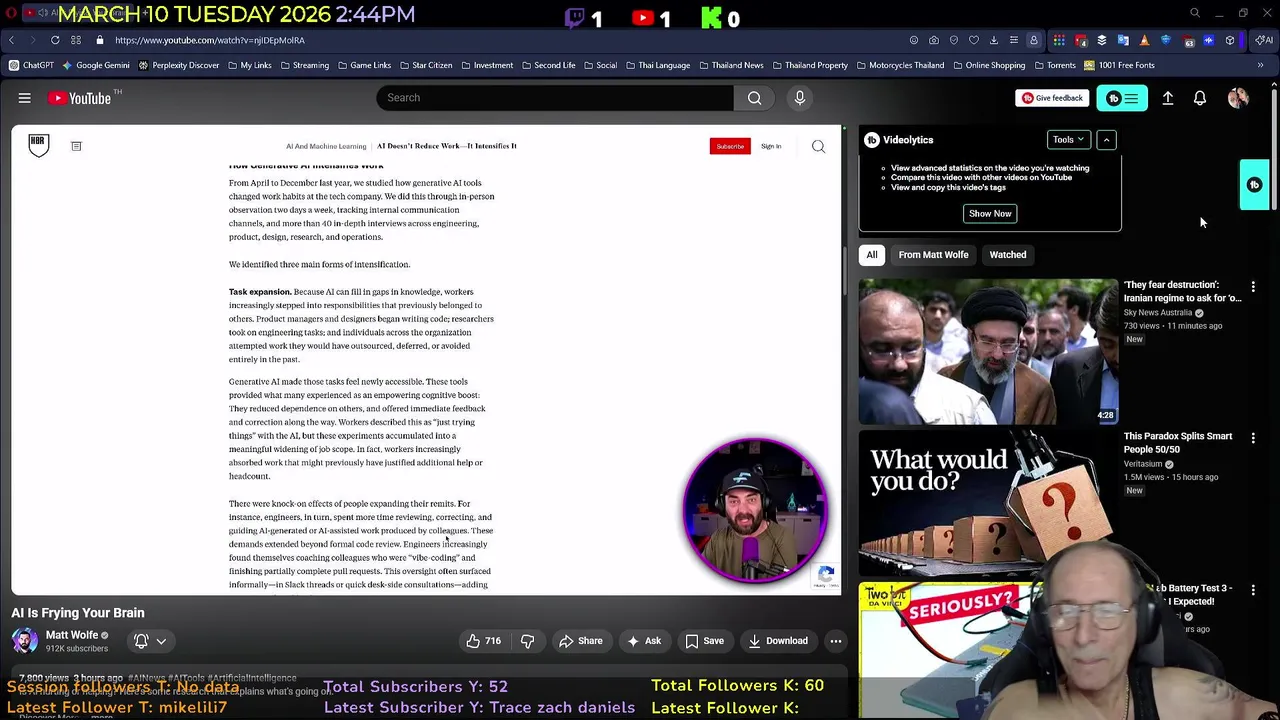
Task: Open the TubeBuddy menu button
Action: click(x=1122, y=98)
